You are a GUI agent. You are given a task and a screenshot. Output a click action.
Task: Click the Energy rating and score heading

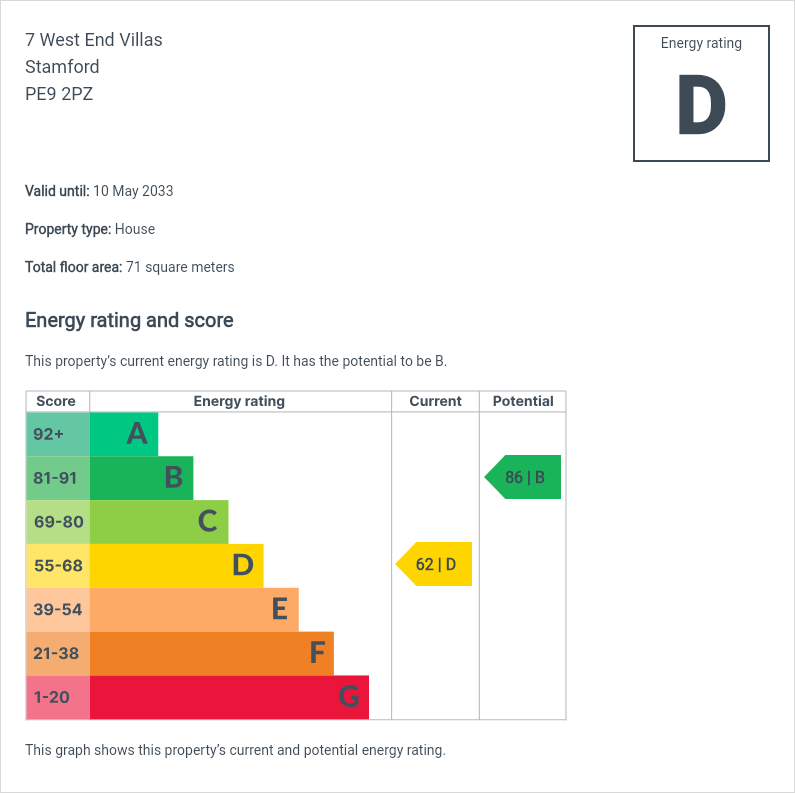[x=129, y=321]
